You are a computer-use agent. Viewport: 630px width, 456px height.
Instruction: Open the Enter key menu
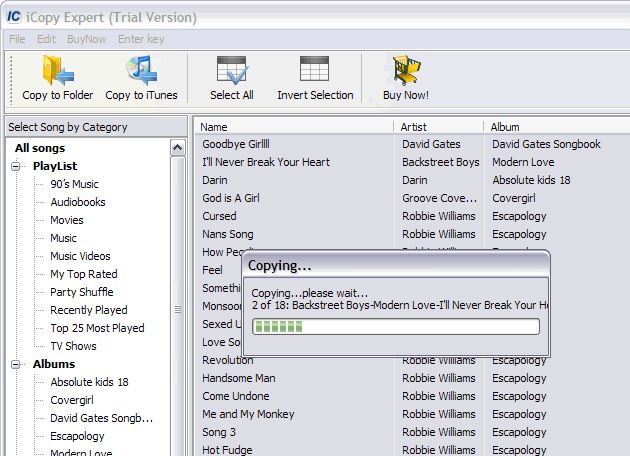tap(141, 39)
